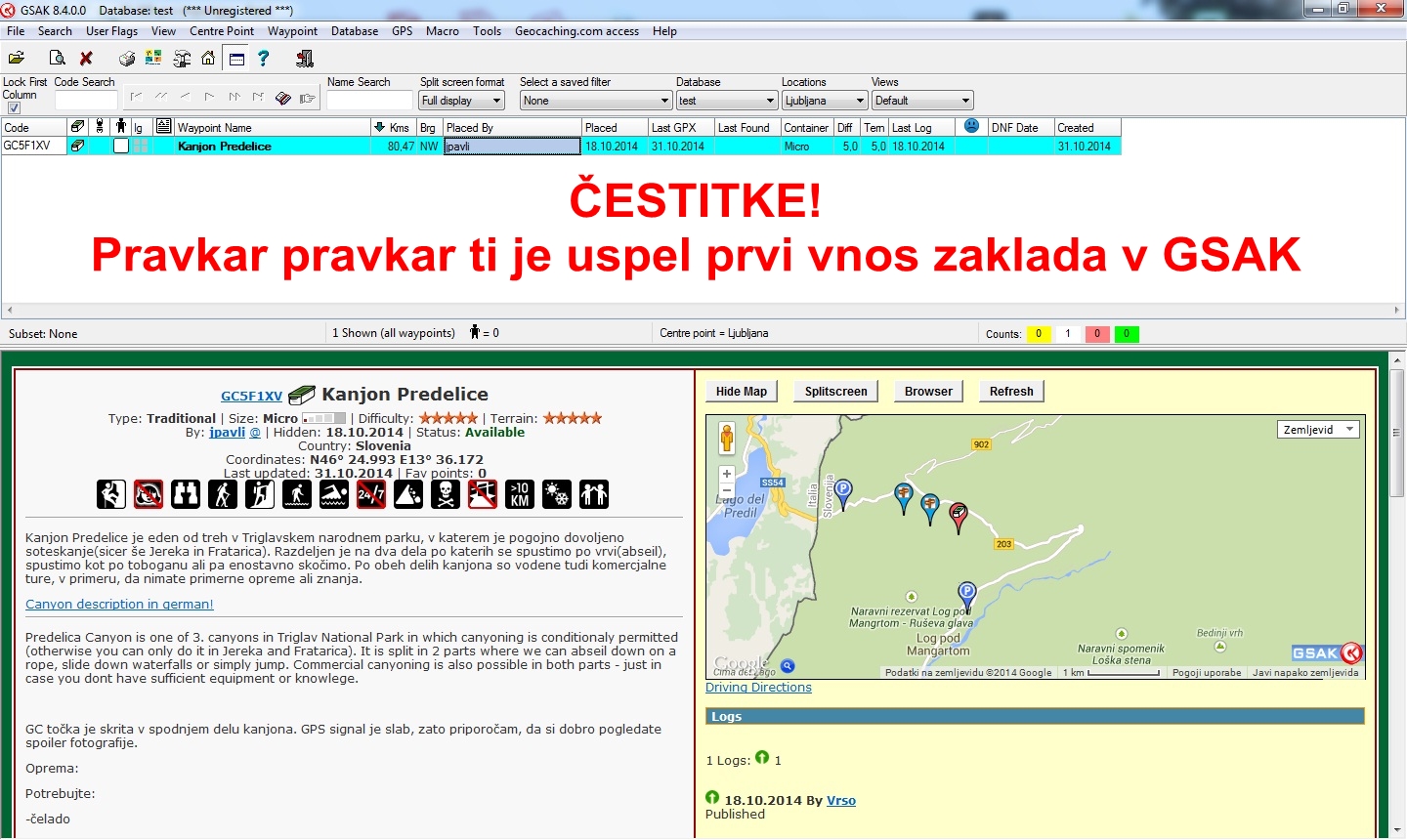Click the climbing gear attribute icon
Image resolution: width=1407 pixels, height=840 pixels.
[x=111, y=494]
